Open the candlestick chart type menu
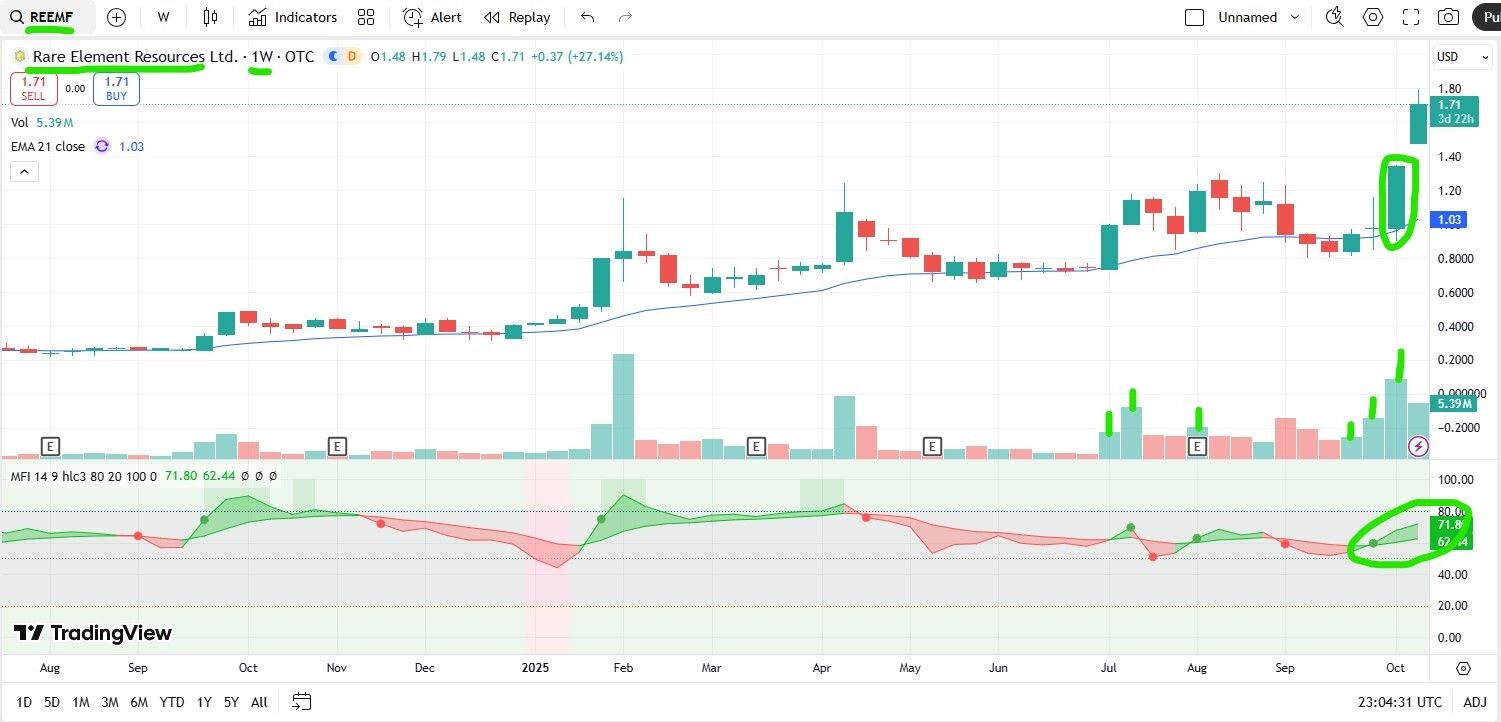This screenshot has height=722, width=1501. click(x=210, y=17)
